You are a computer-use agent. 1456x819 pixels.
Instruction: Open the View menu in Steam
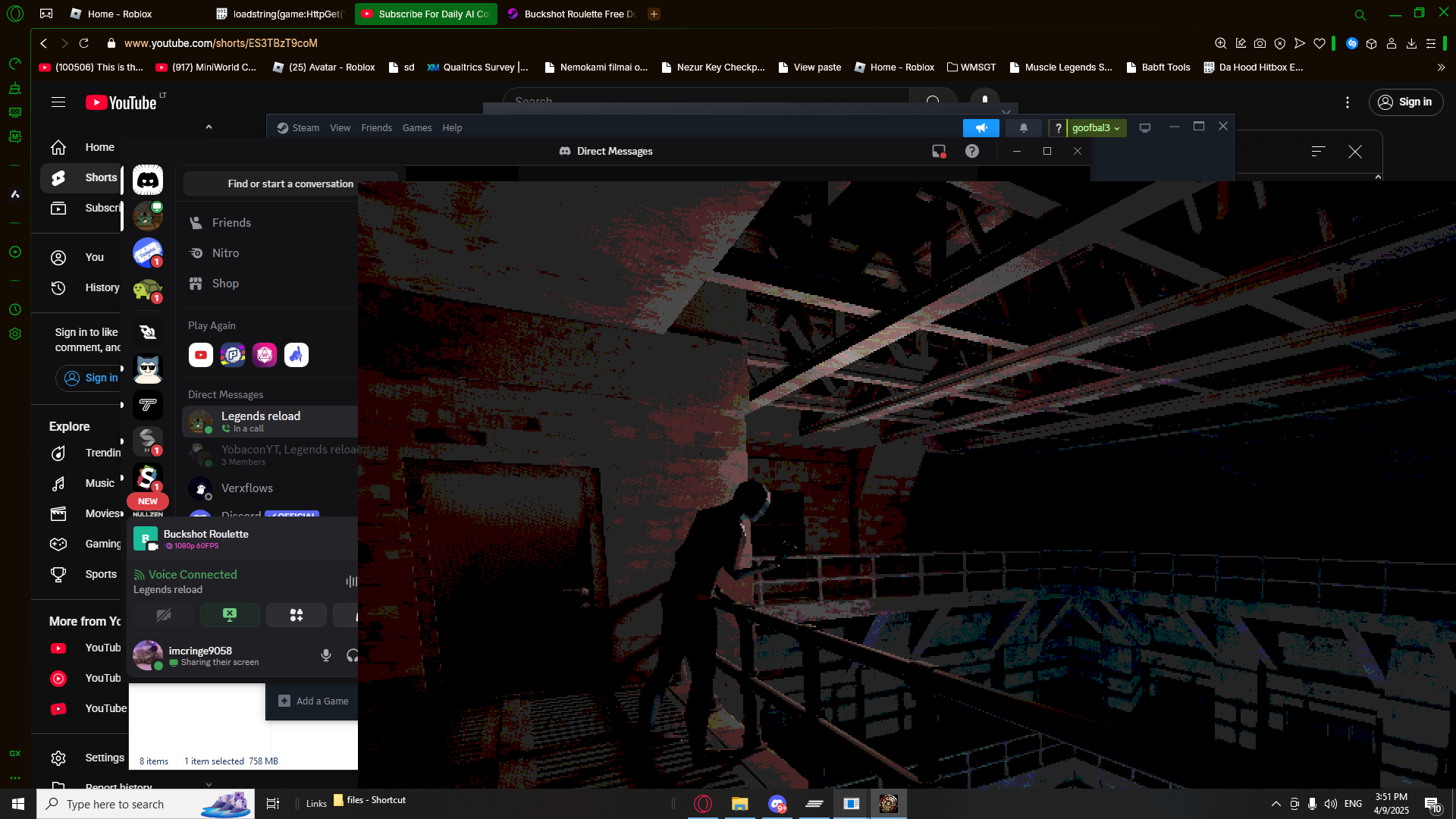[x=340, y=128]
